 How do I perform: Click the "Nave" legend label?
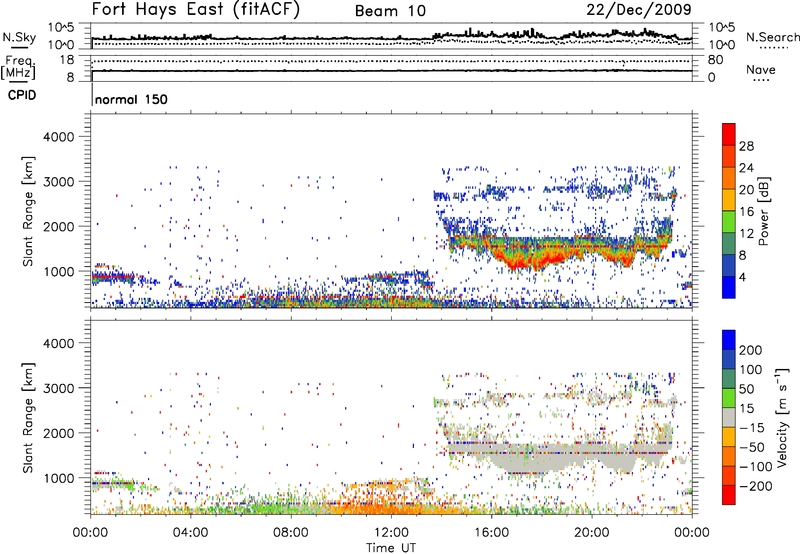click(x=761, y=70)
